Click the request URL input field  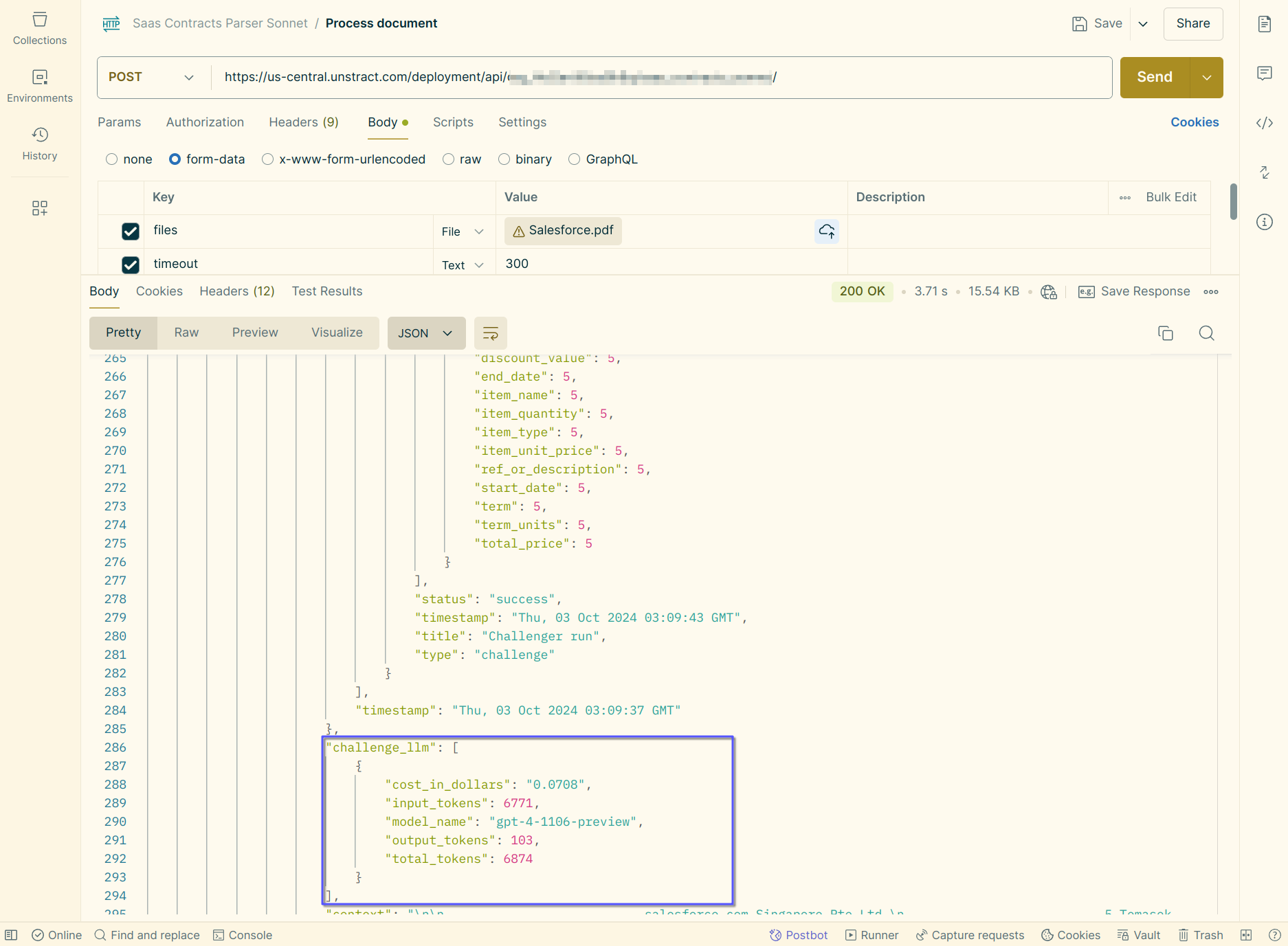(661, 78)
